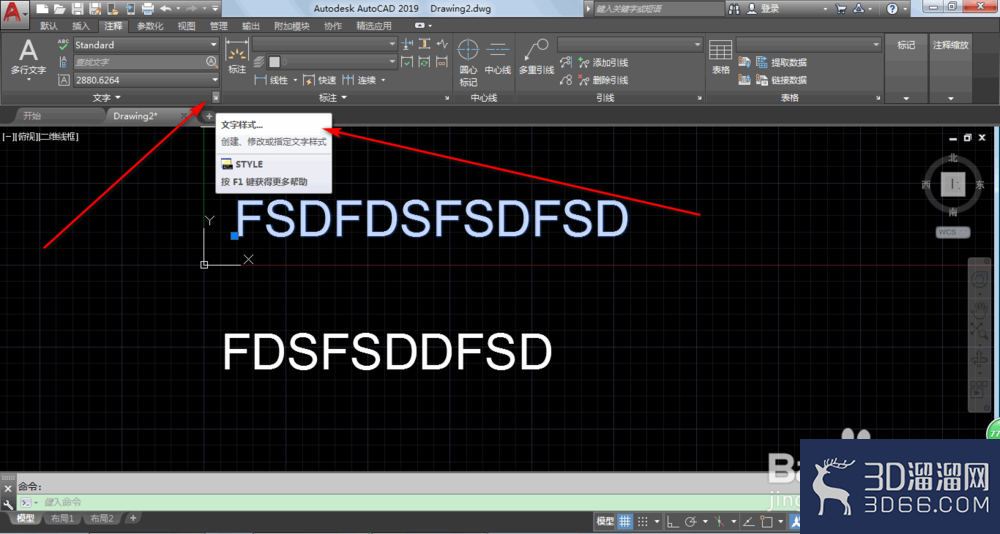Open the 管理 ribbon tab
1000x534 pixels.
pyautogui.click(x=219, y=26)
